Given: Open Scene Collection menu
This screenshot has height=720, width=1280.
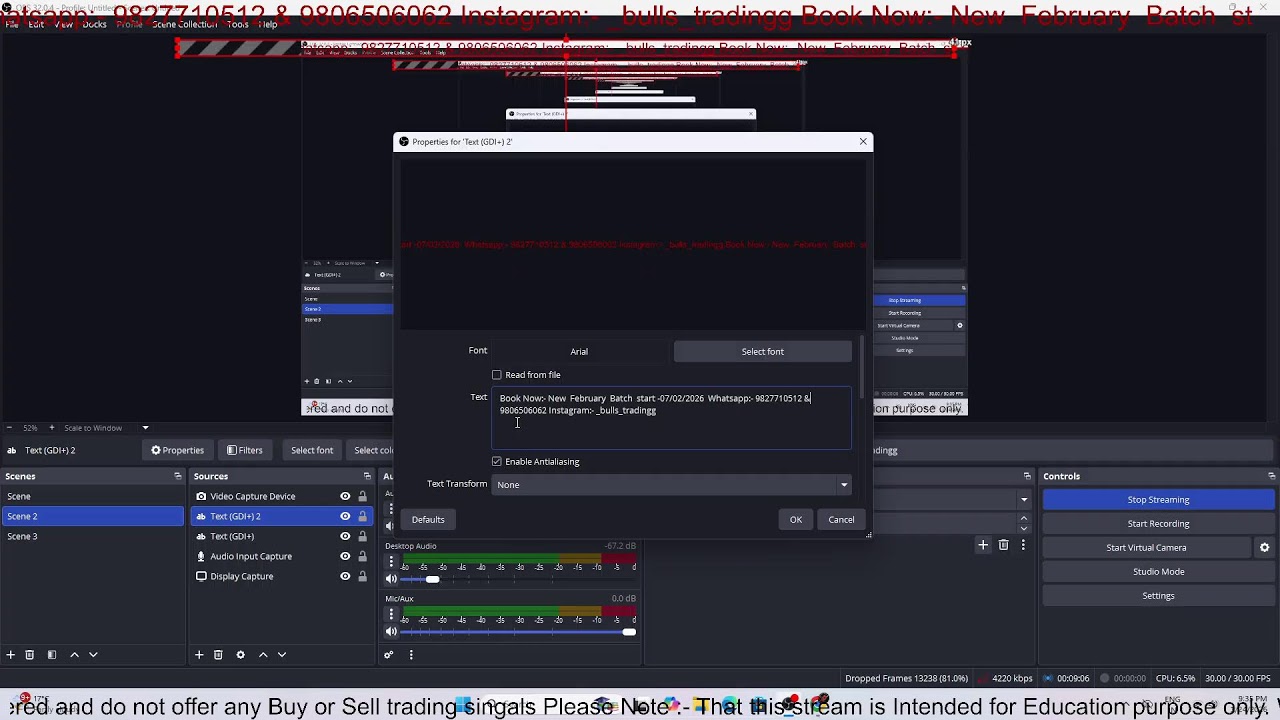Looking at the screenshot, I should pos(184,24).
